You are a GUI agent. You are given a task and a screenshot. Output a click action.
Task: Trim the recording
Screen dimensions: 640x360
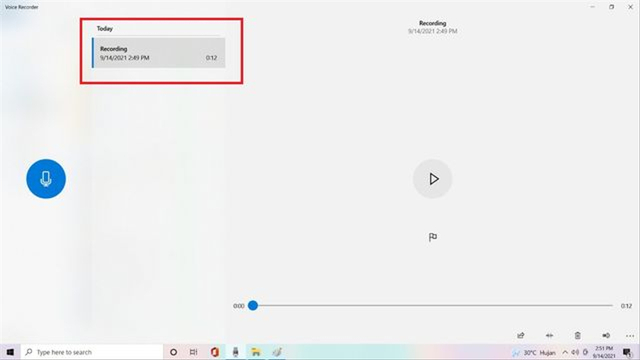(x=549, y=336)
